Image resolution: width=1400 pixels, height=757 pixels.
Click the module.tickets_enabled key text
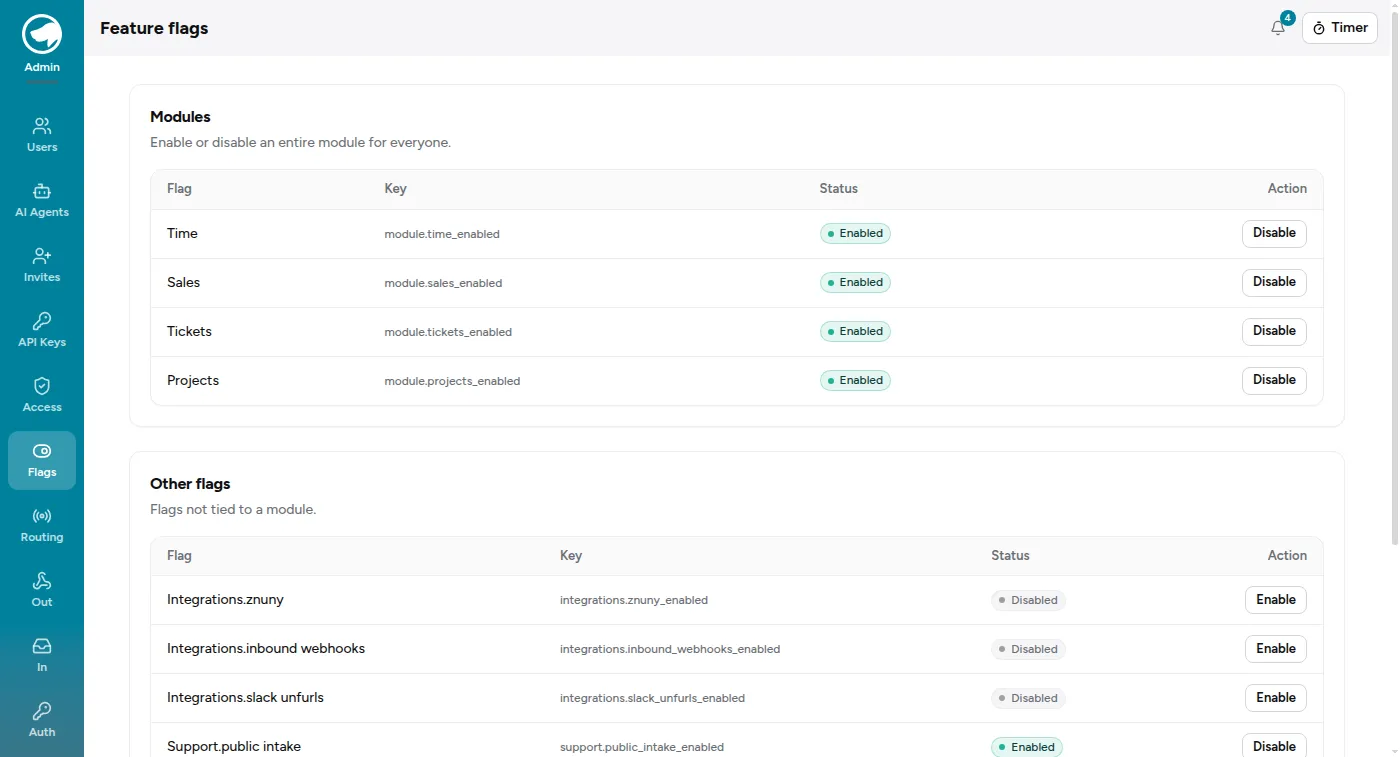pos(448,332)
